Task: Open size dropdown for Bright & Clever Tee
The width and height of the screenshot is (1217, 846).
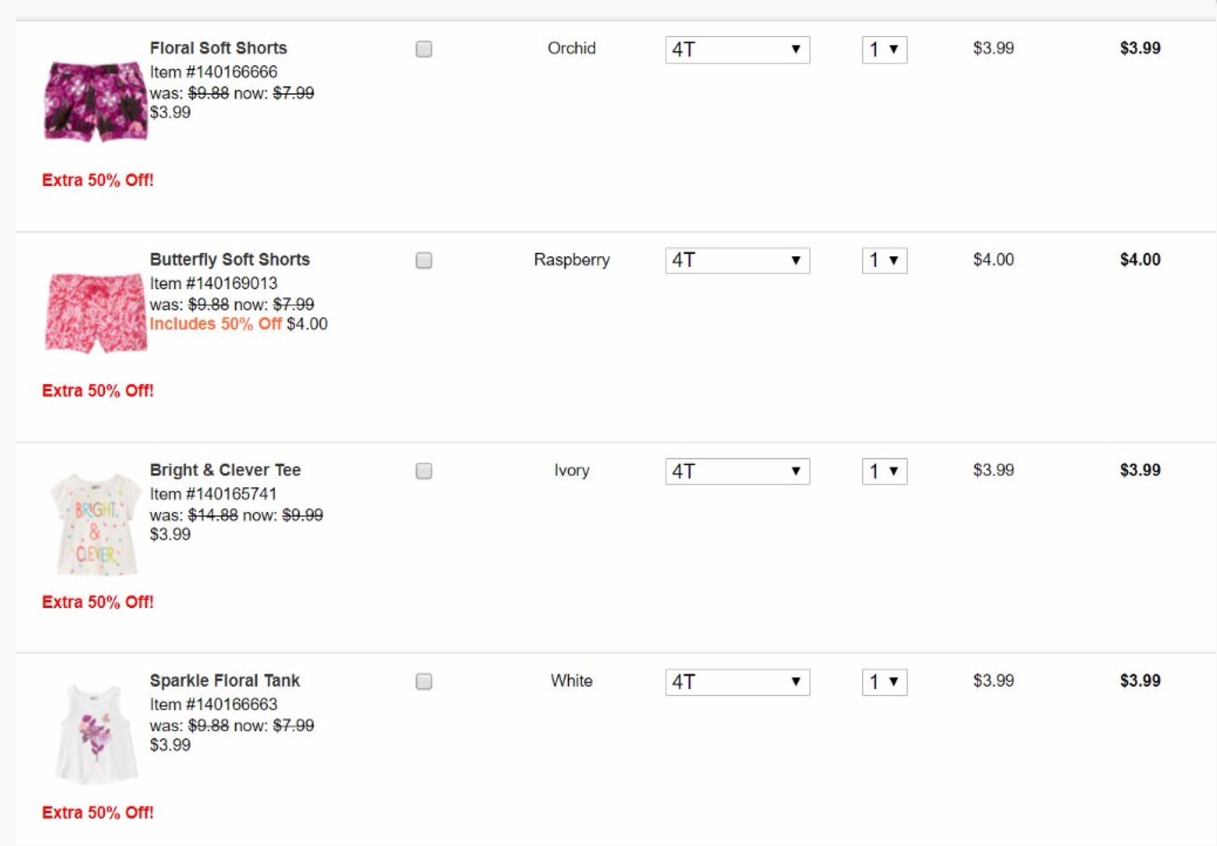Action: (737, 471)
